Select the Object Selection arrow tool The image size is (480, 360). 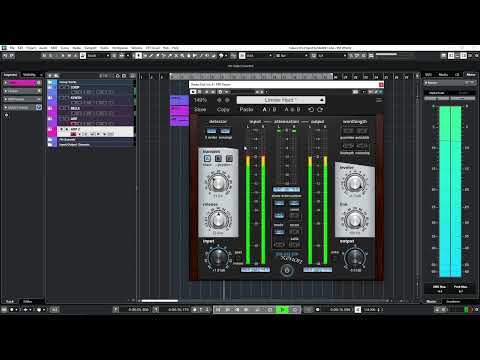(139, 56)
